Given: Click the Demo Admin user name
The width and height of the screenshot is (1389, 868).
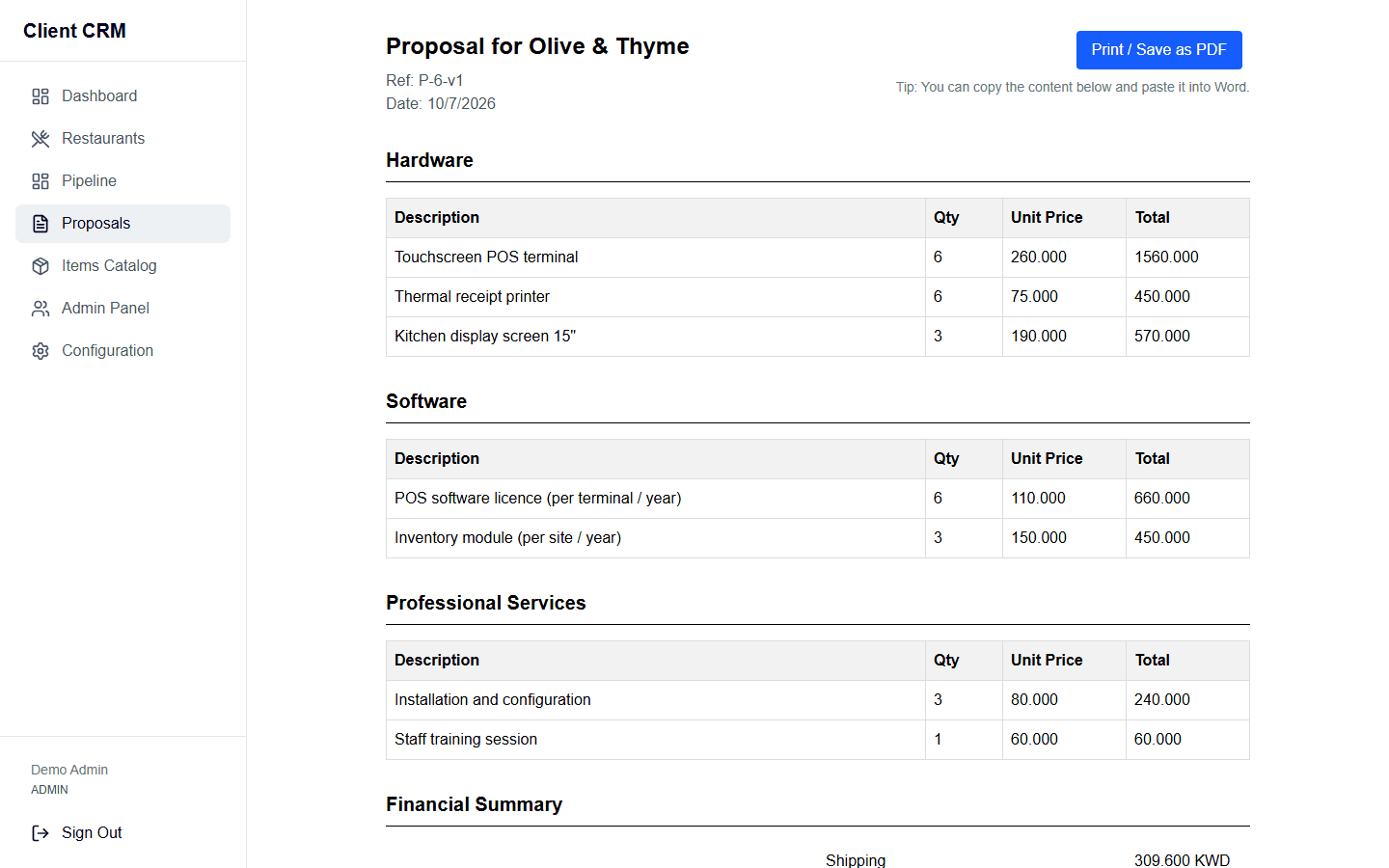Looking at the screenshot, I should (x=69, y=770).
